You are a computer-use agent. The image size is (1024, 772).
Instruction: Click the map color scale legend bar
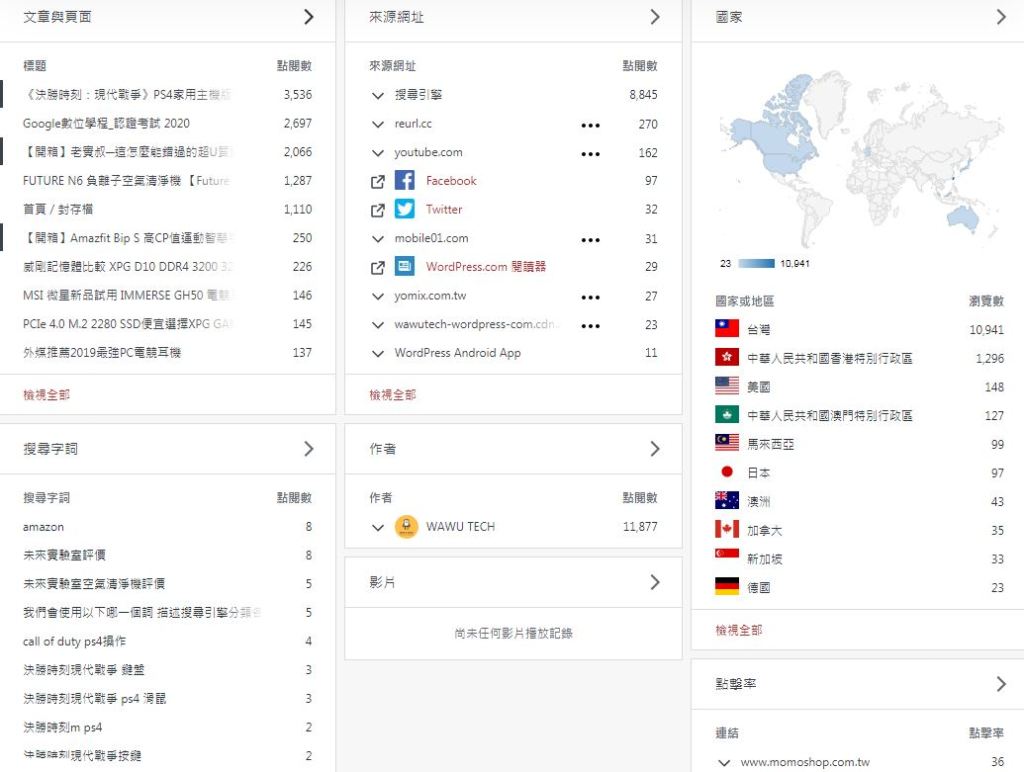tap(755, 264)
